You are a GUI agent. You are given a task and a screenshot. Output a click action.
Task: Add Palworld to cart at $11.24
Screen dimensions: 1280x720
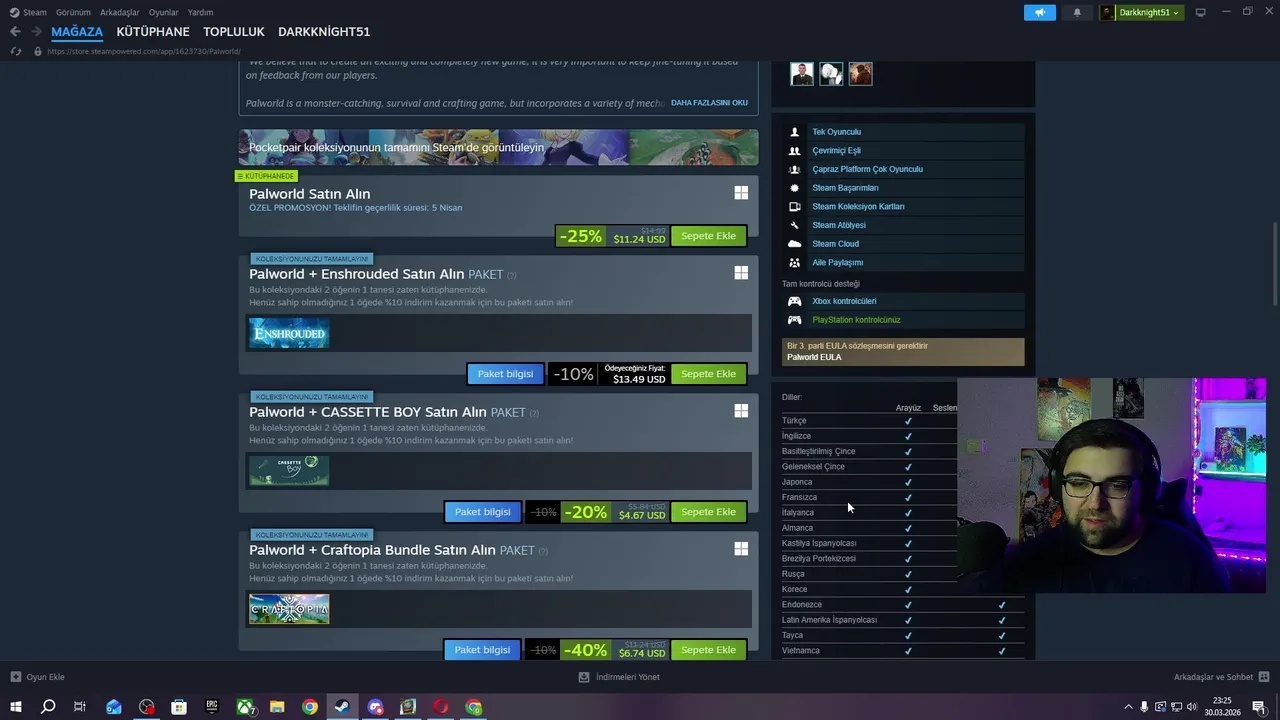[708, 236]
